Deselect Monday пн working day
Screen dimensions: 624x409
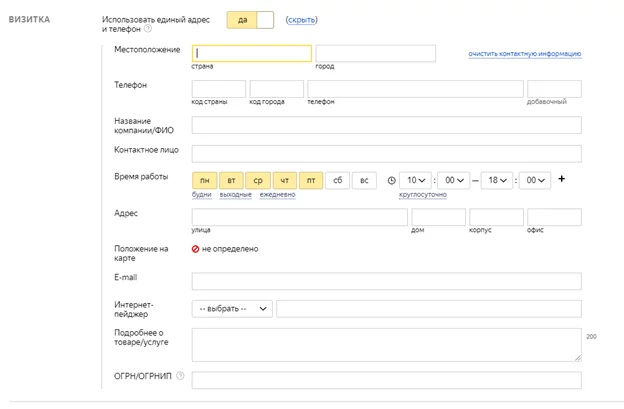coord(205,181)
